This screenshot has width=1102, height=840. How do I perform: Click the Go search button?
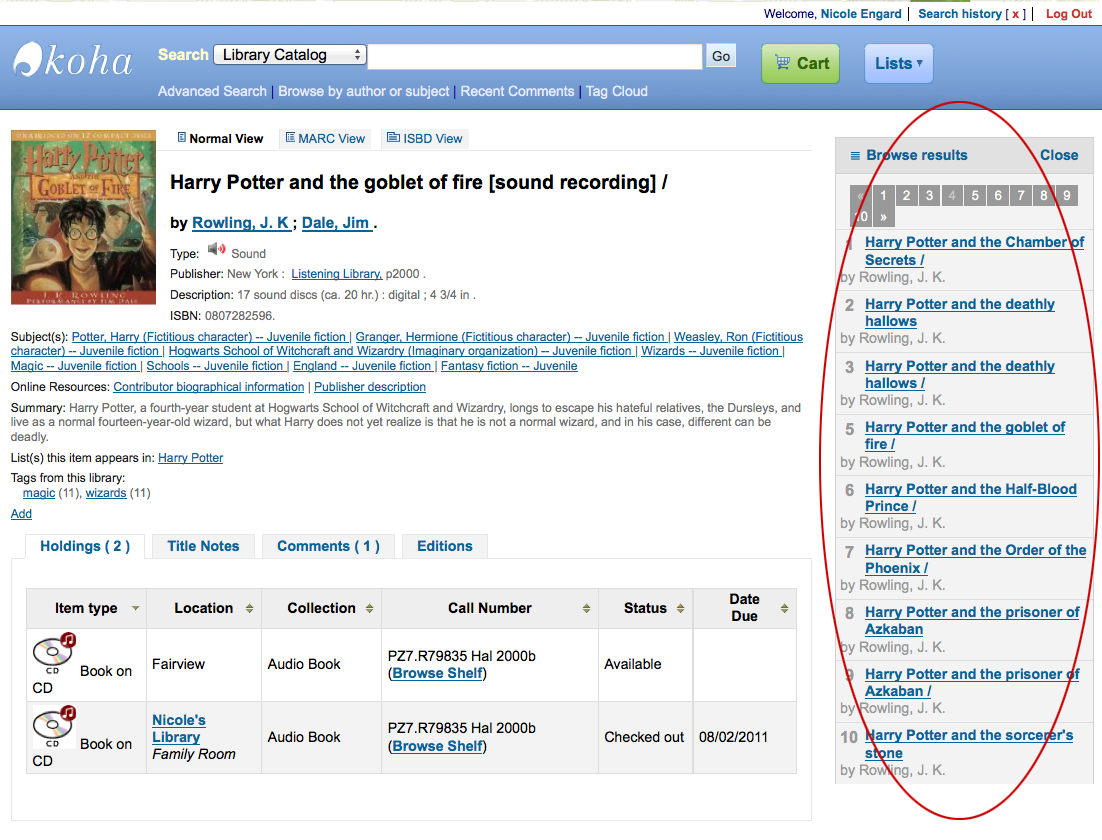tap(720, 56)
